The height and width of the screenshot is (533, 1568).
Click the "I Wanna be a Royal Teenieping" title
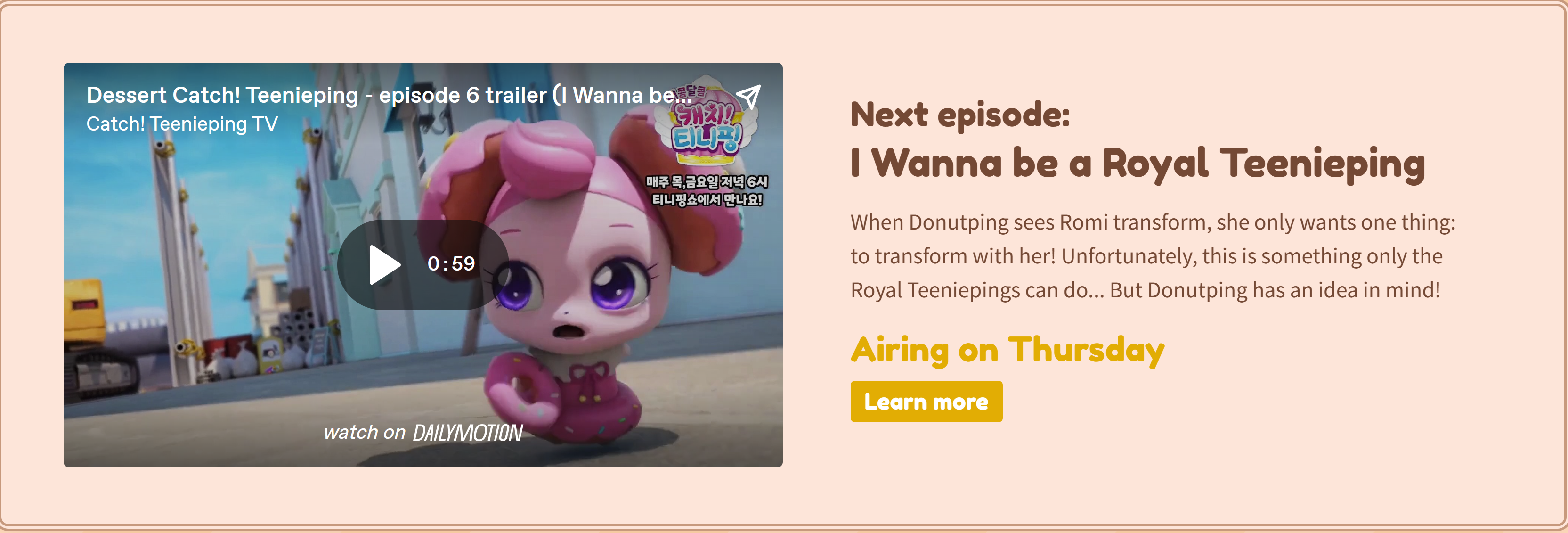[x=1137, y=163]
